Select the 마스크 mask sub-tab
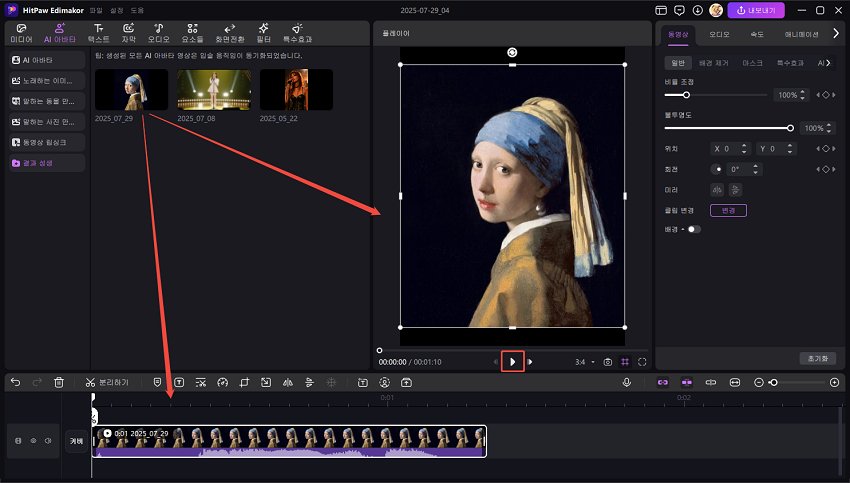 (752, 63)
